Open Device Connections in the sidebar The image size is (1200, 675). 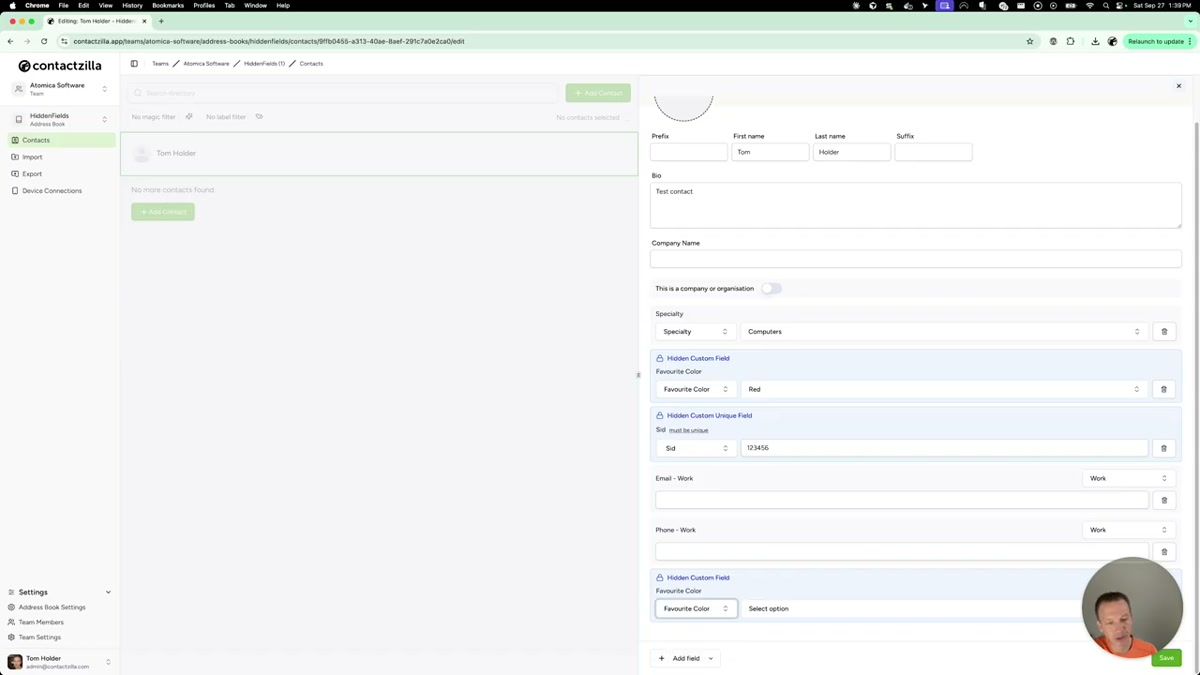[x=51, y=191]
